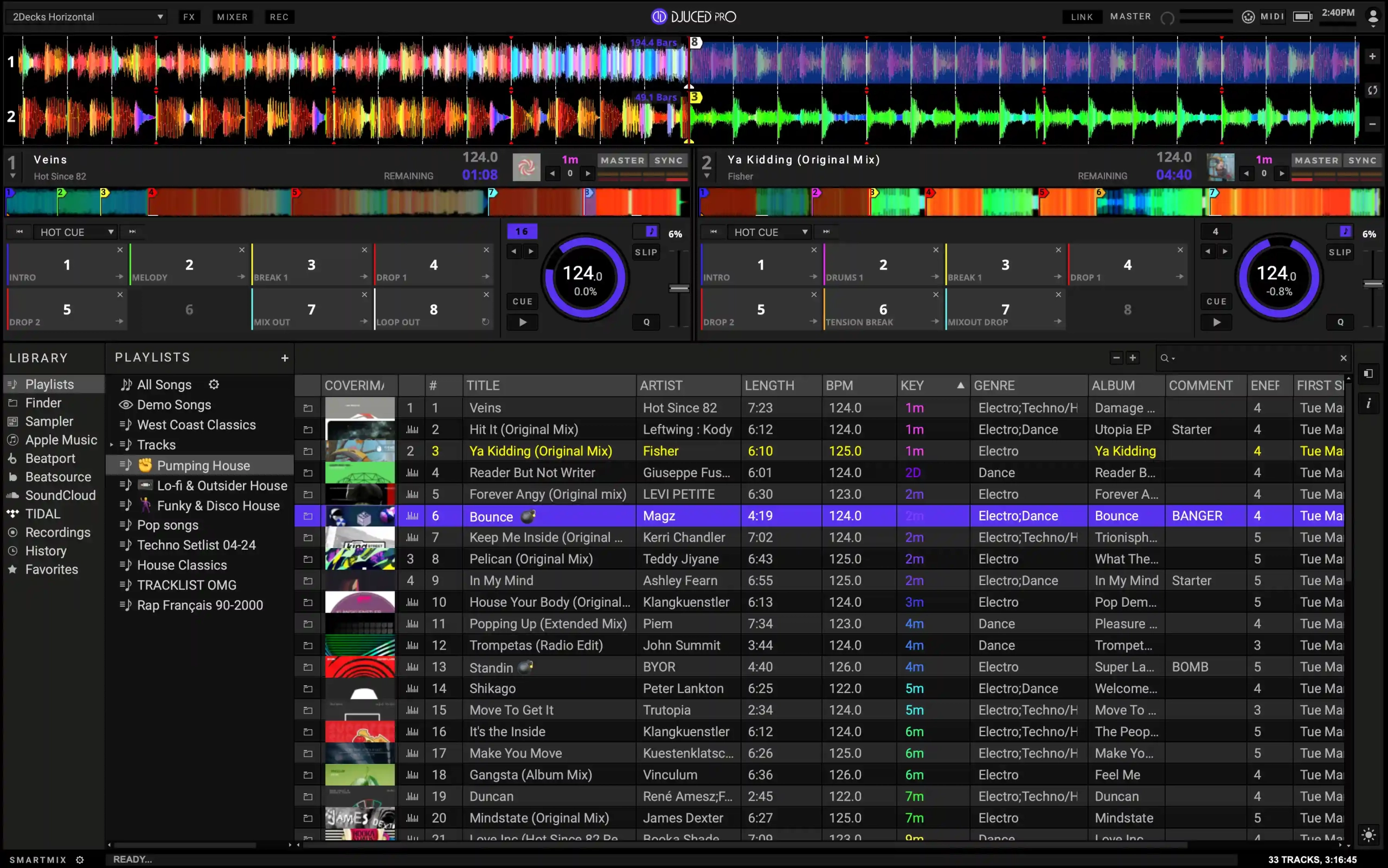Open the MIXER panel
This screenshot has height=868, width=1388.
[x=232, y=17]
